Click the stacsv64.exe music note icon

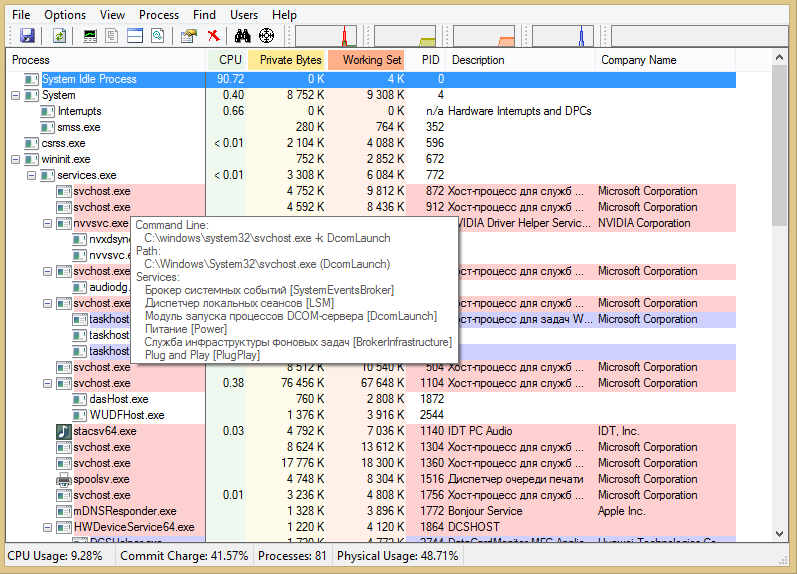[x=63, y=431]
